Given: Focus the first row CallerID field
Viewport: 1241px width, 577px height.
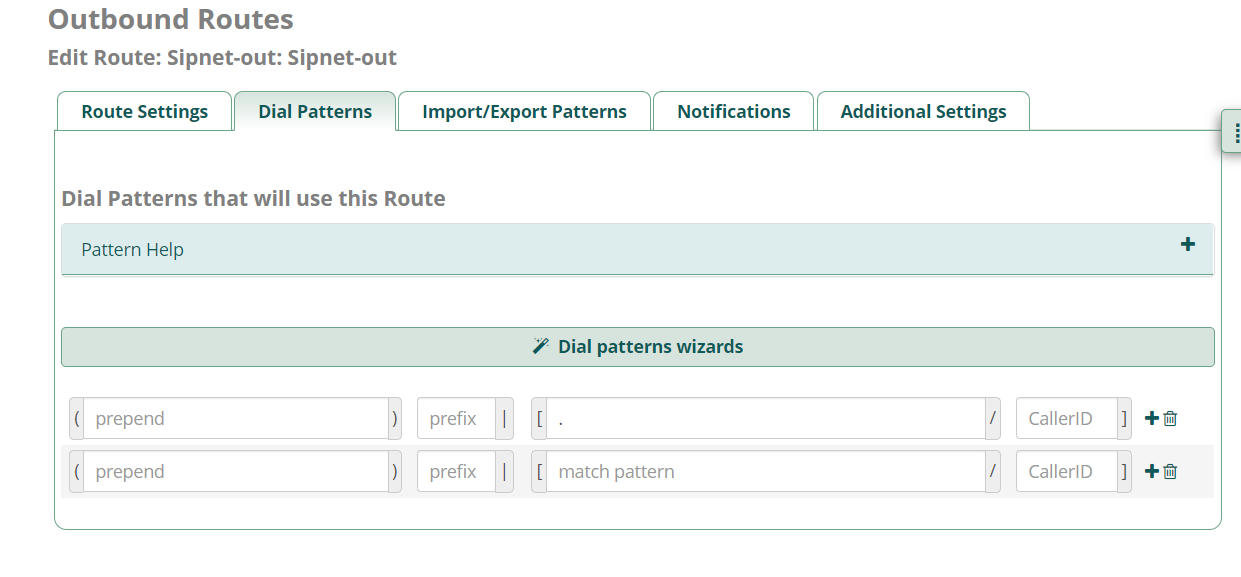Looking at the screenshot, I should point(1066,419).
